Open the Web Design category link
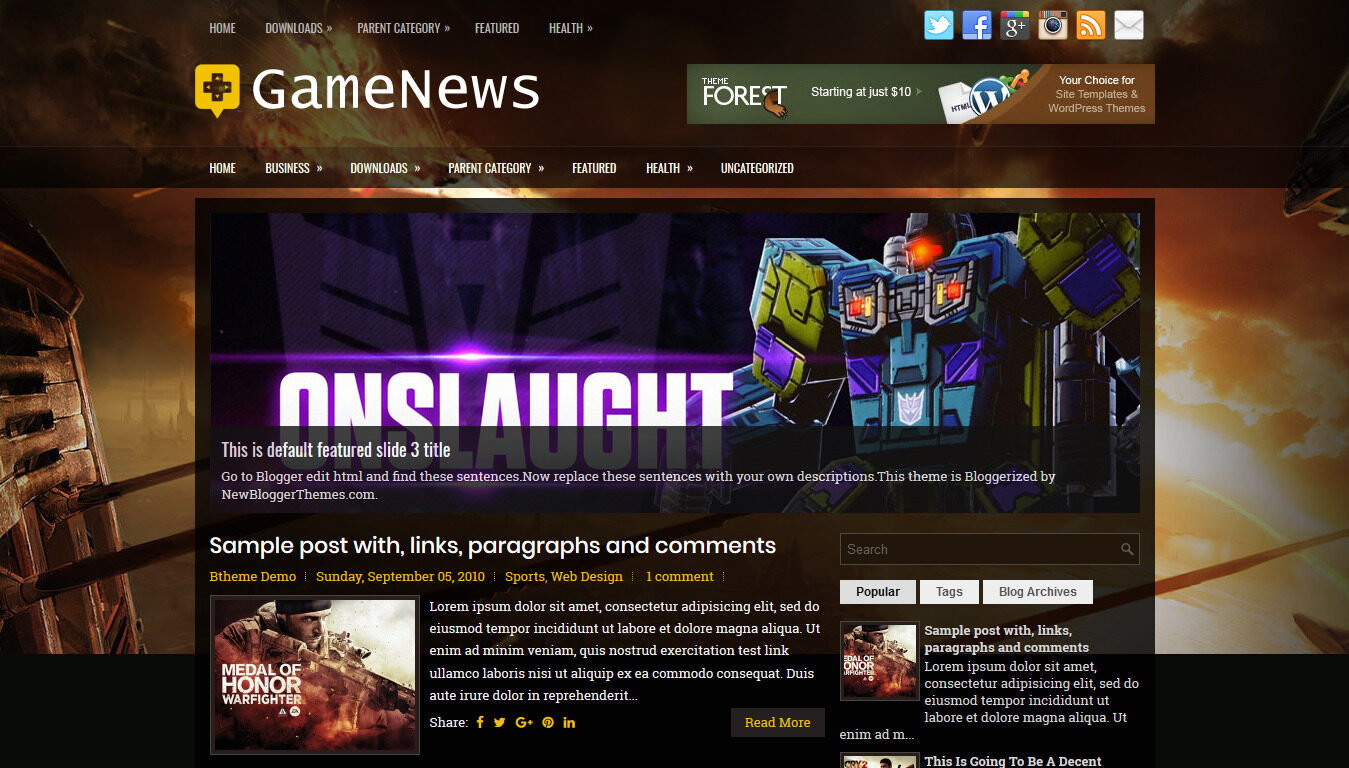Image resolution: width=1349 pixels, height=768 pixels. pos(587,577)
